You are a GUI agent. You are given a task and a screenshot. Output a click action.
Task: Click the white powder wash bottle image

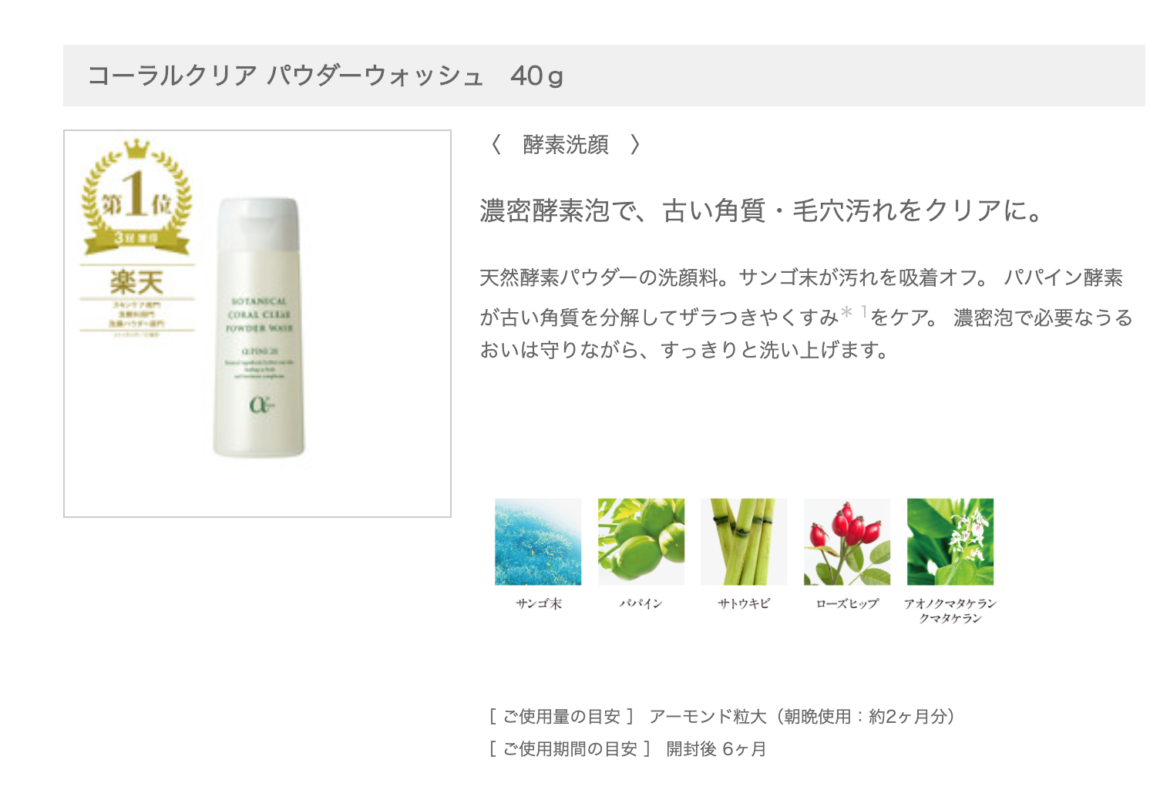point(259,327)
